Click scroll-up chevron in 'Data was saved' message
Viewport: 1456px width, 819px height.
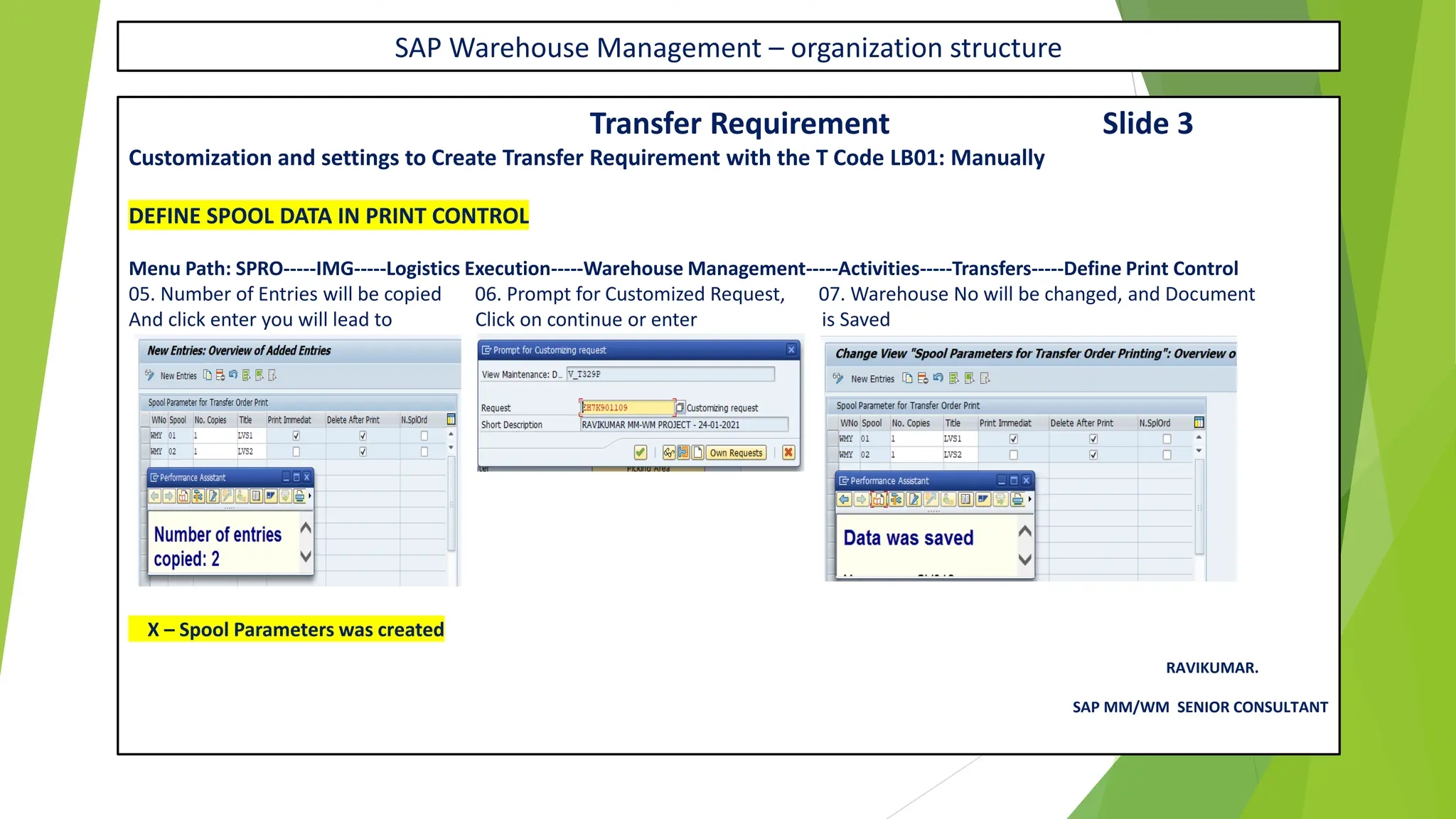(1025, 531)
